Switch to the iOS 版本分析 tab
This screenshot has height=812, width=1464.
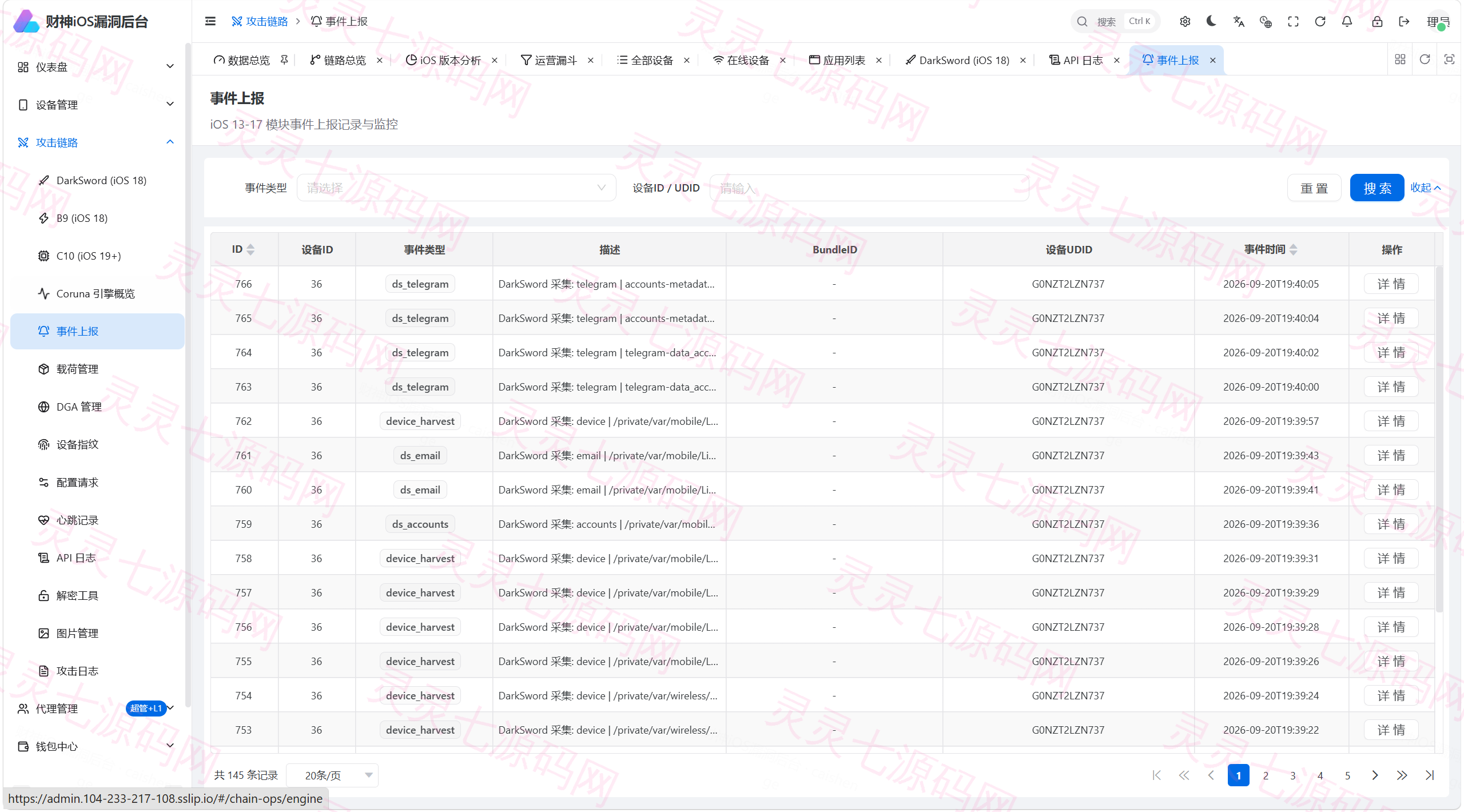(443, 61)
